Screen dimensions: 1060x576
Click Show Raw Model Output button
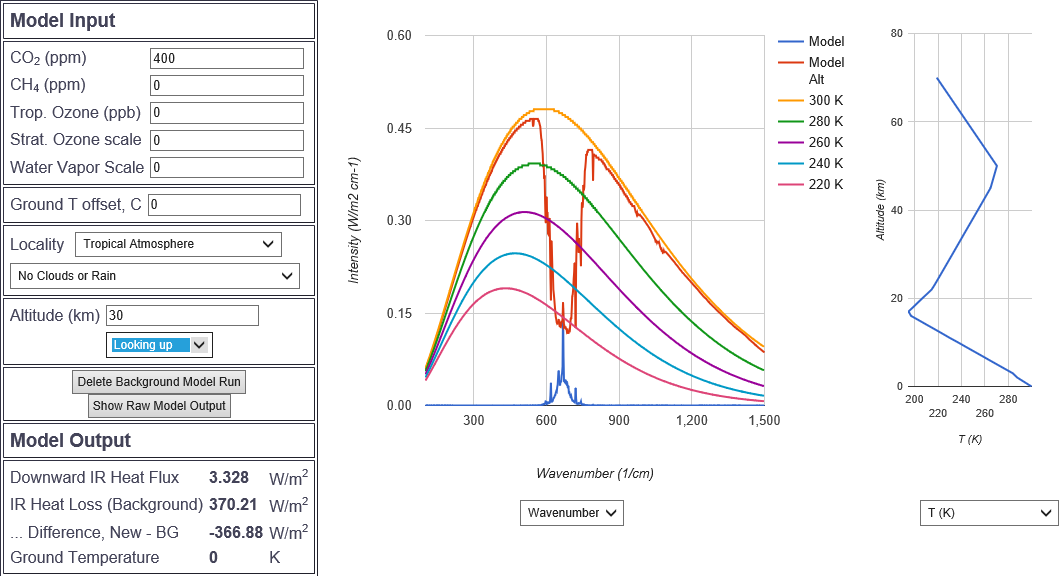click(x=159, y=406)
